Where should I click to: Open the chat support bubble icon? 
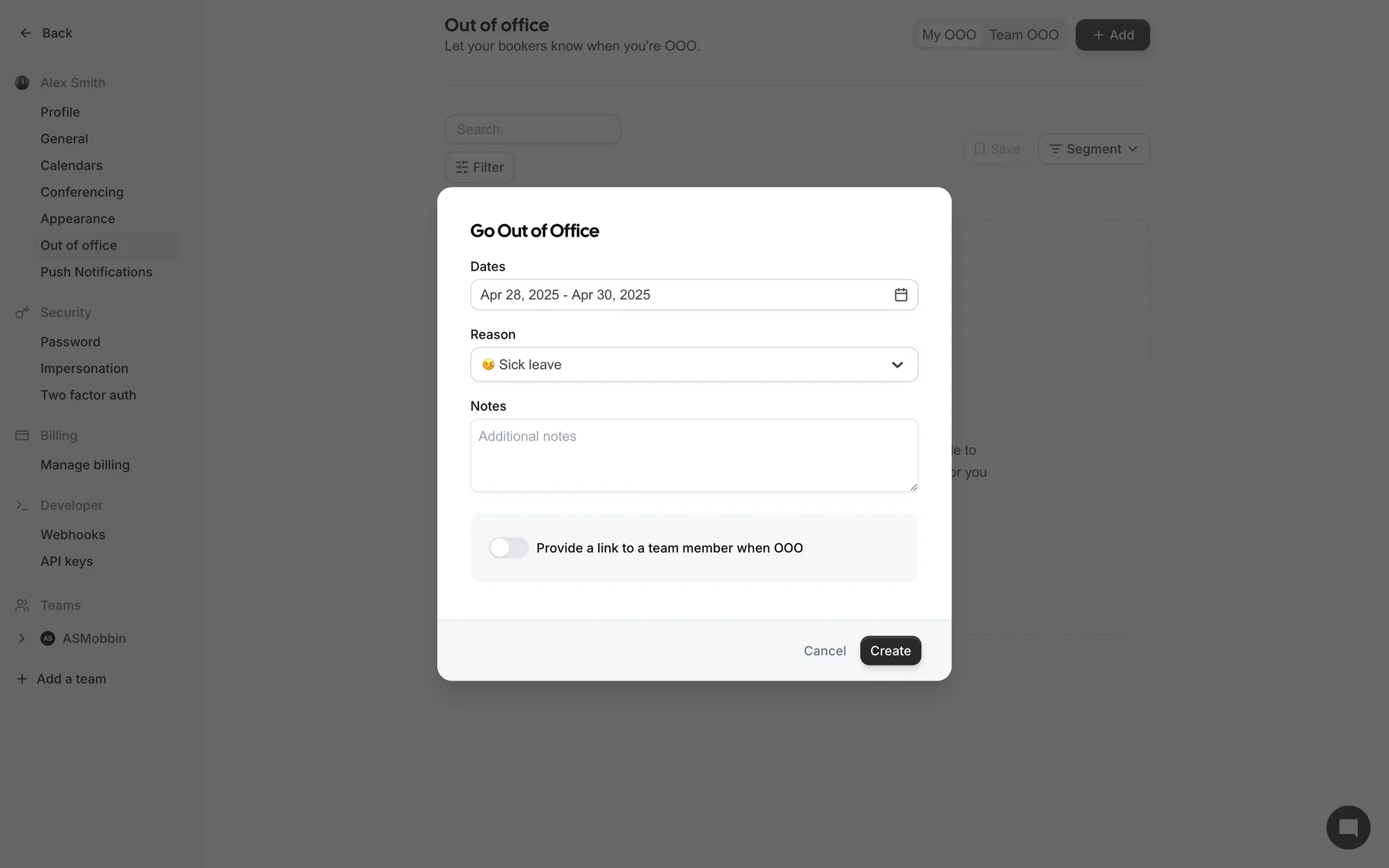pos(1348,827)
